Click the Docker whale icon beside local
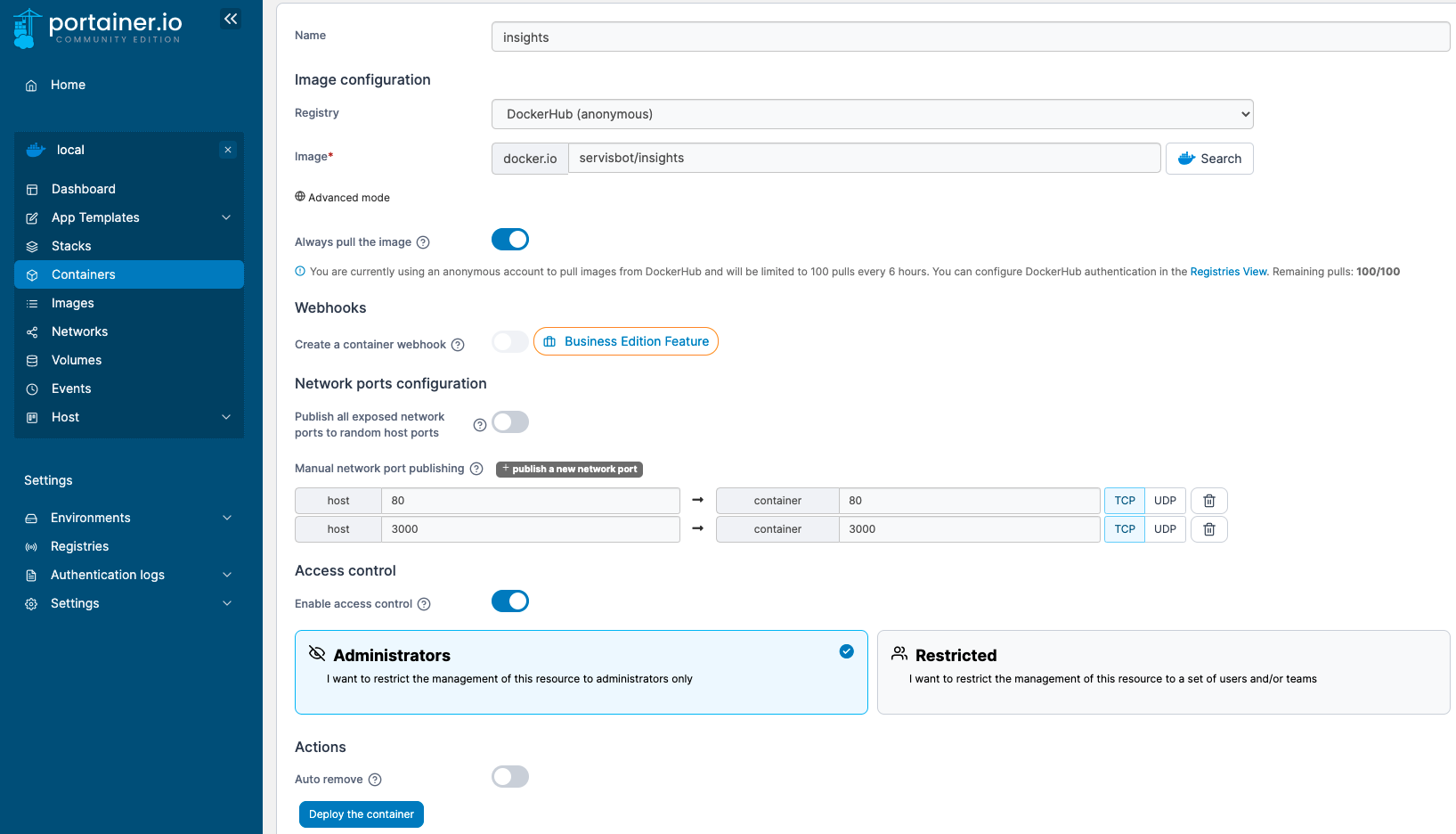 pos(36,150)
